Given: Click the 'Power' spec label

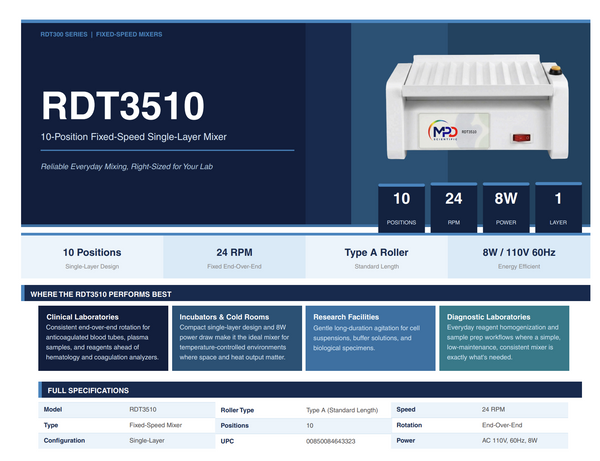Looking at the screenshot, I should (x=406, y=440).
